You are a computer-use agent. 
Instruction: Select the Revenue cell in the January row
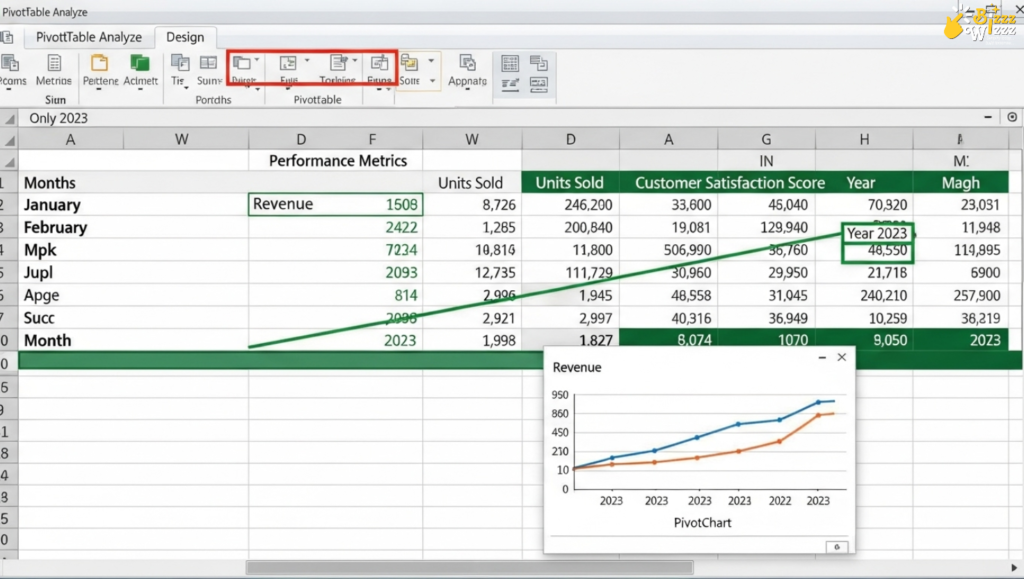click(335, 205)
